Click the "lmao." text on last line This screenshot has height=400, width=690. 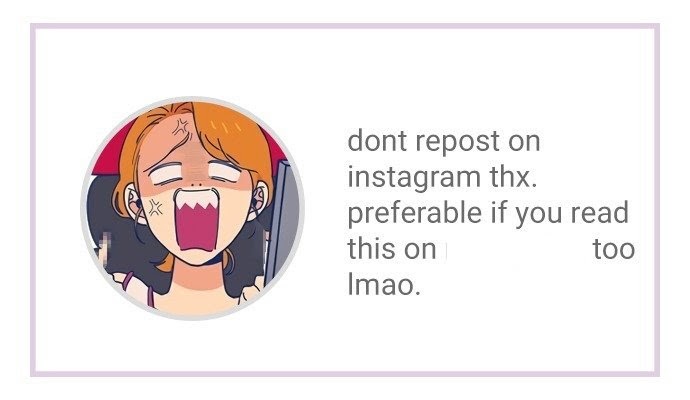point(384,285)
